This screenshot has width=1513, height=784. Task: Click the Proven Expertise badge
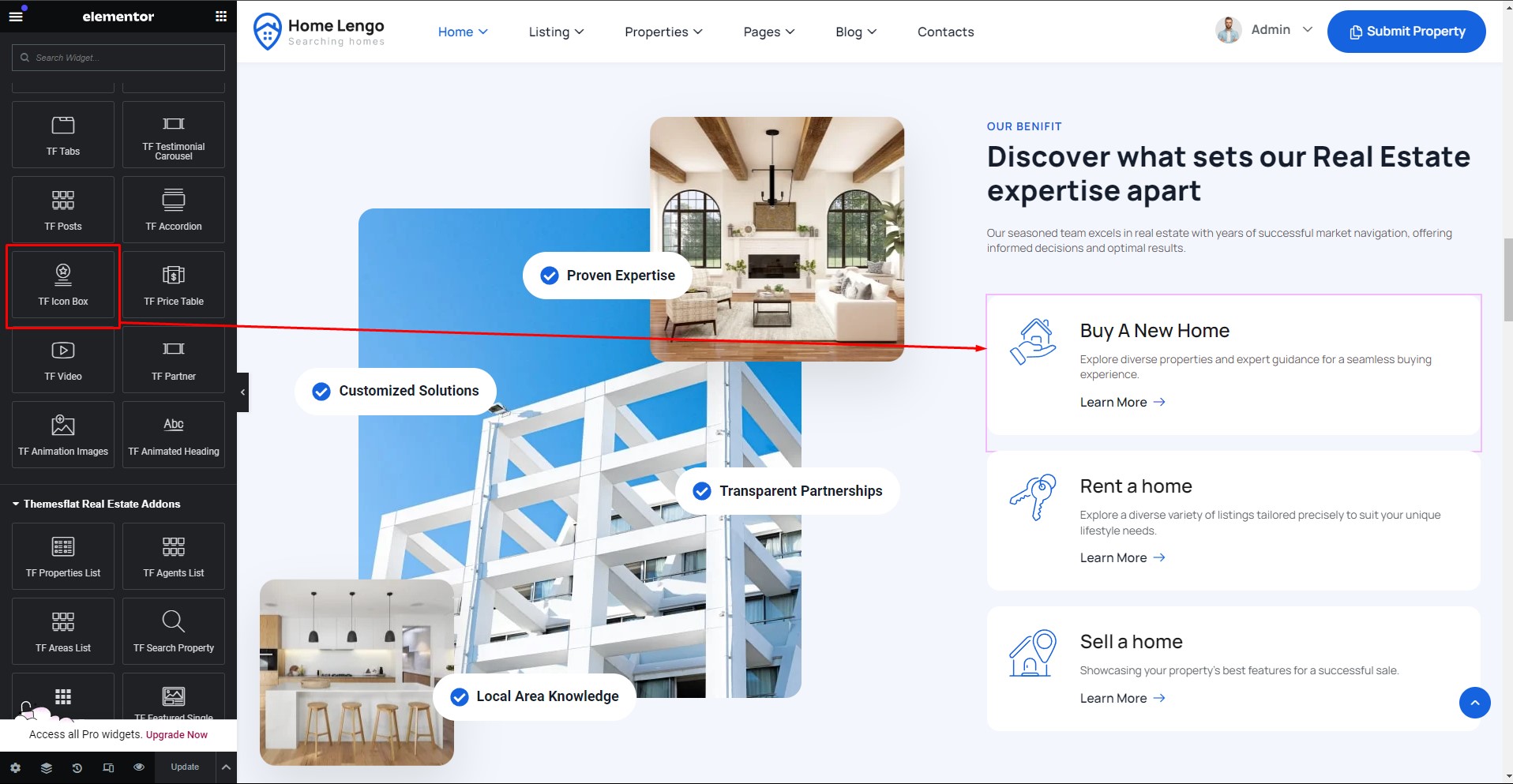pyautogui.click(x=607, y=276)
